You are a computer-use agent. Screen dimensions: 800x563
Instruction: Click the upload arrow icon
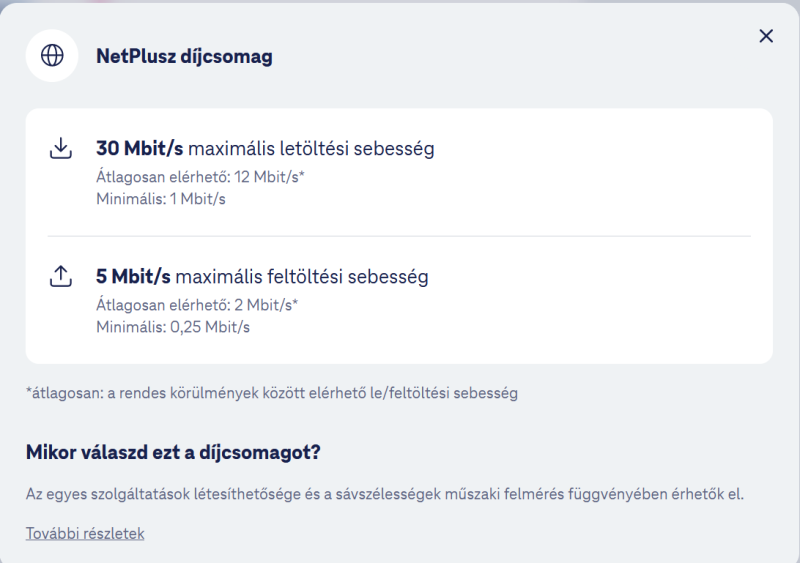point(61,276)
